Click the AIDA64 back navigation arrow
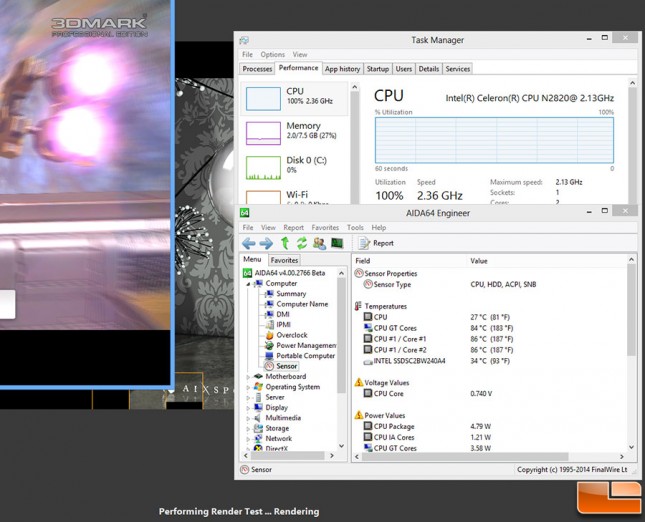 click(248, 244)
